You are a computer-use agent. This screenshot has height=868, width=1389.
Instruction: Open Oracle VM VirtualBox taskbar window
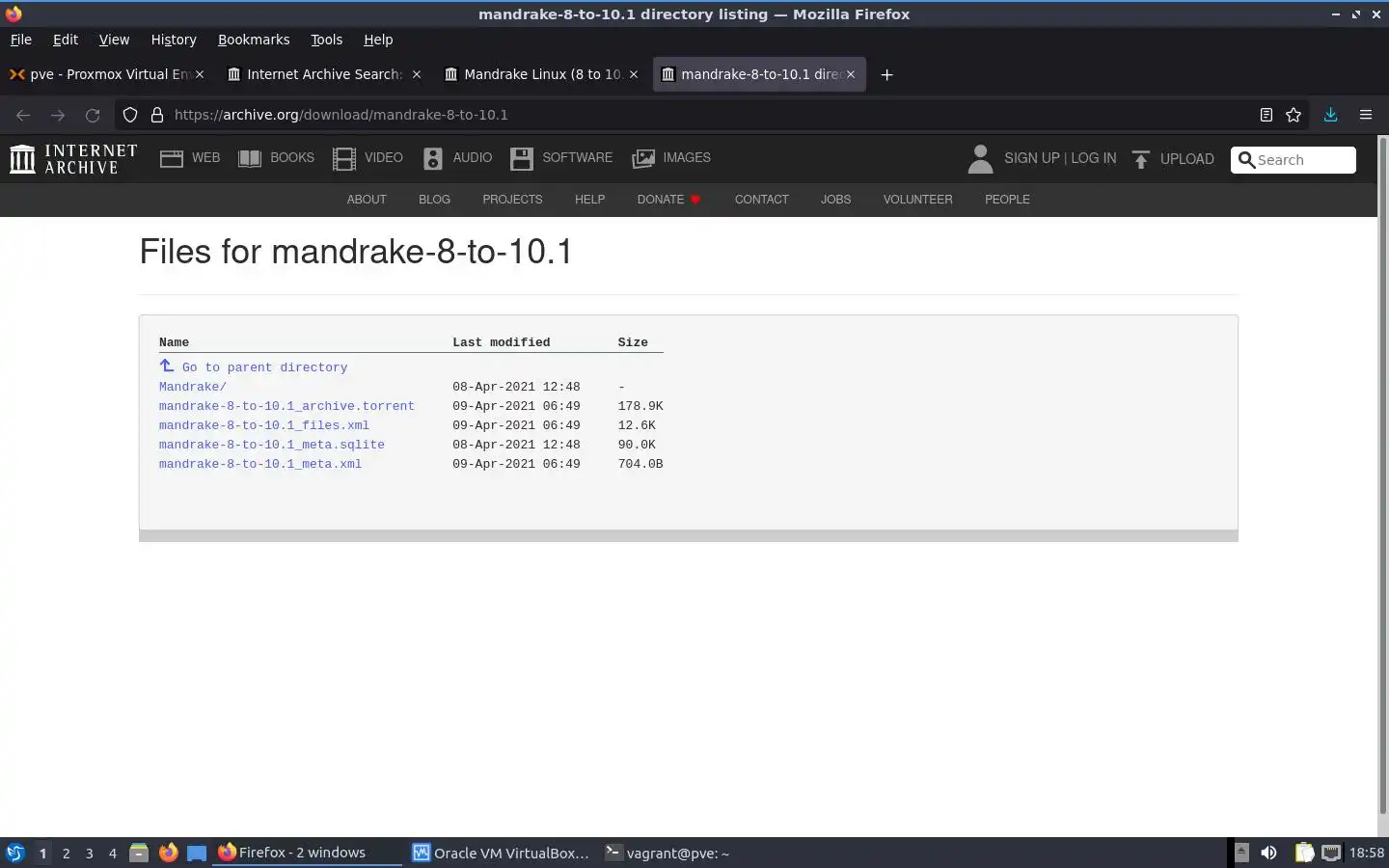click(501, 853)
